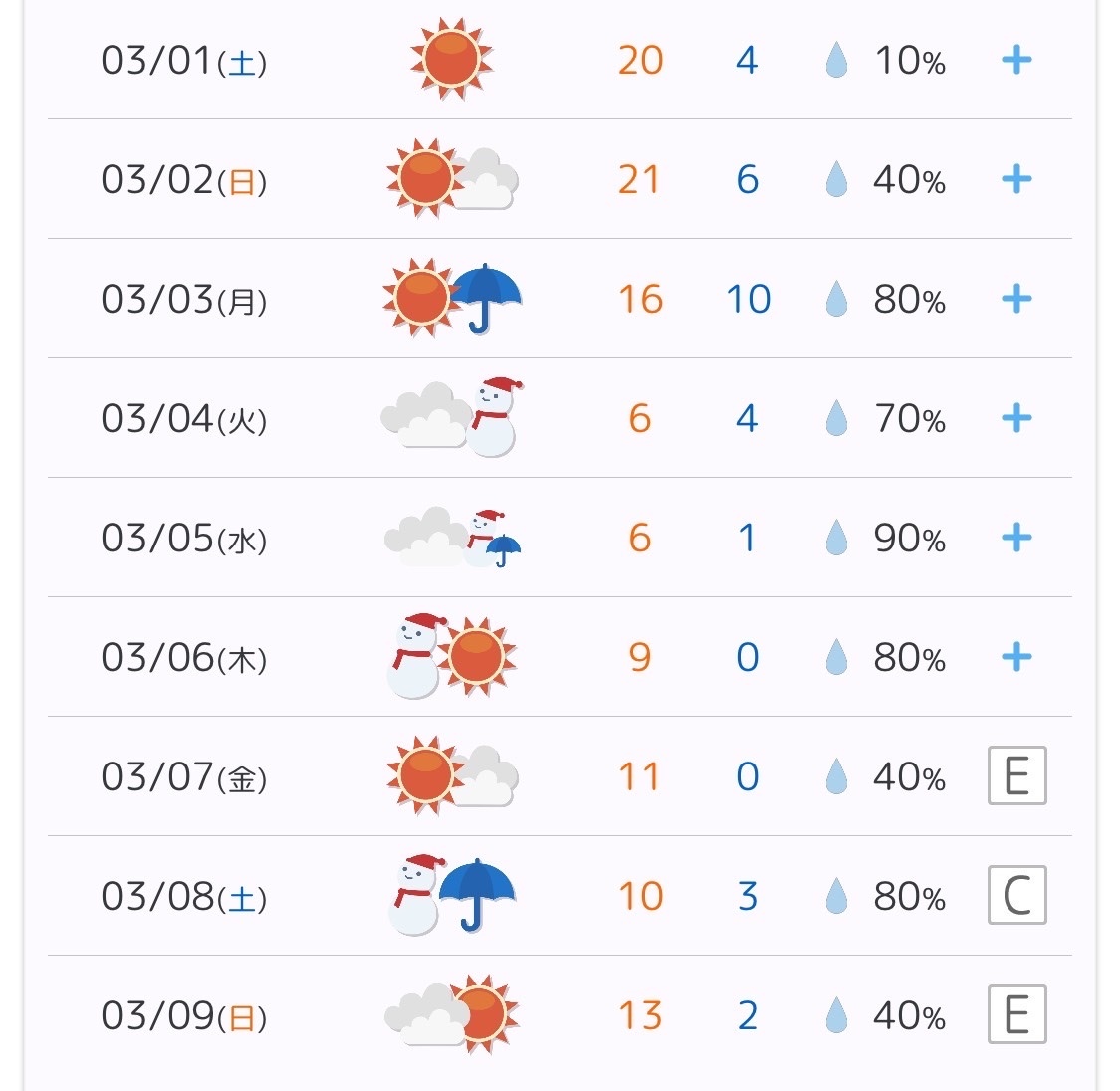Click the E reliability badge for 03/07
Screen dimensions: 1120x1091
[x=1017, y=775]
